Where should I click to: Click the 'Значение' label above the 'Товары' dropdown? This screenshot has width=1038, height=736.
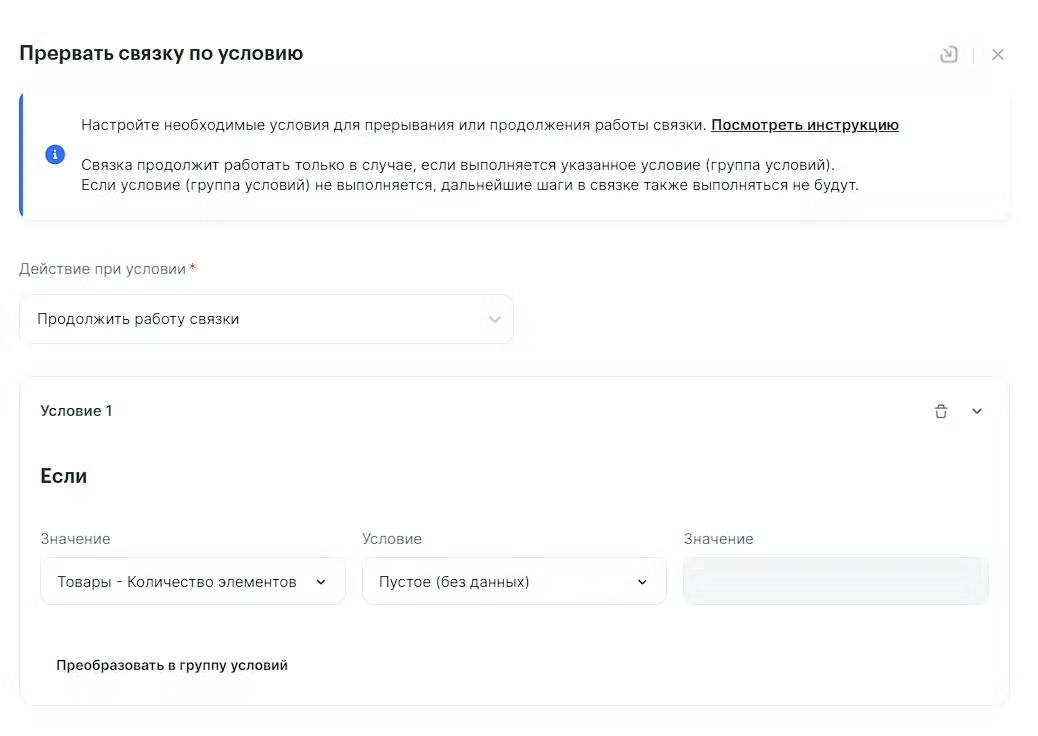pos(75,539)
